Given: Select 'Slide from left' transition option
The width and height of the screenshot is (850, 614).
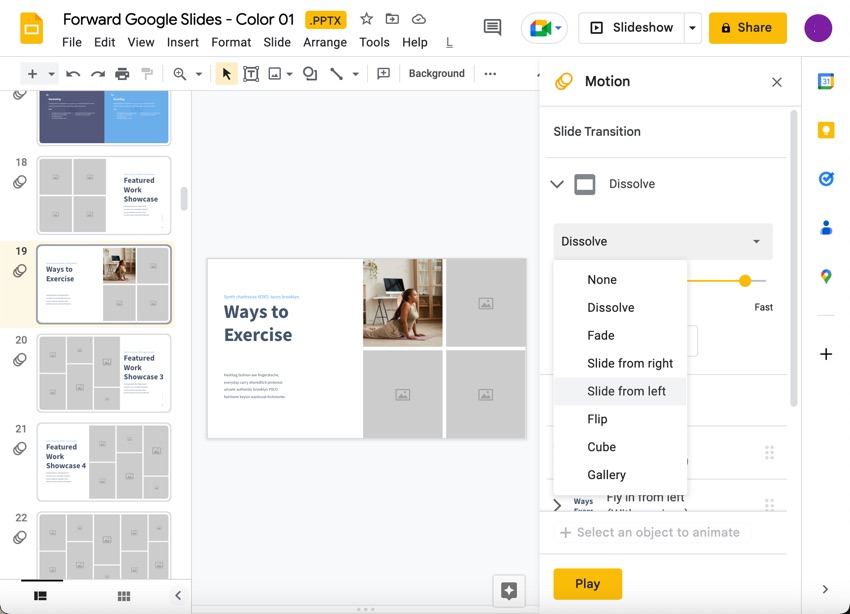Looking at the screenshot, I should pyautogui.click(x=626, y=391).
